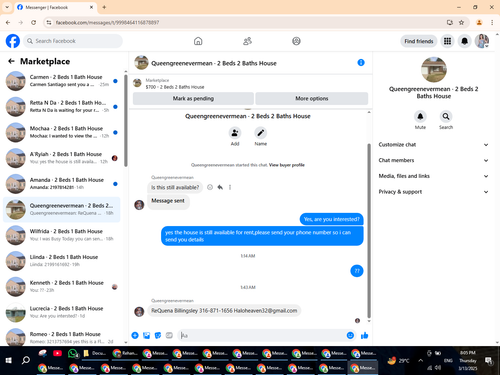
Task: Search in conversation magnifier icon
Action: tap(446, 116)
